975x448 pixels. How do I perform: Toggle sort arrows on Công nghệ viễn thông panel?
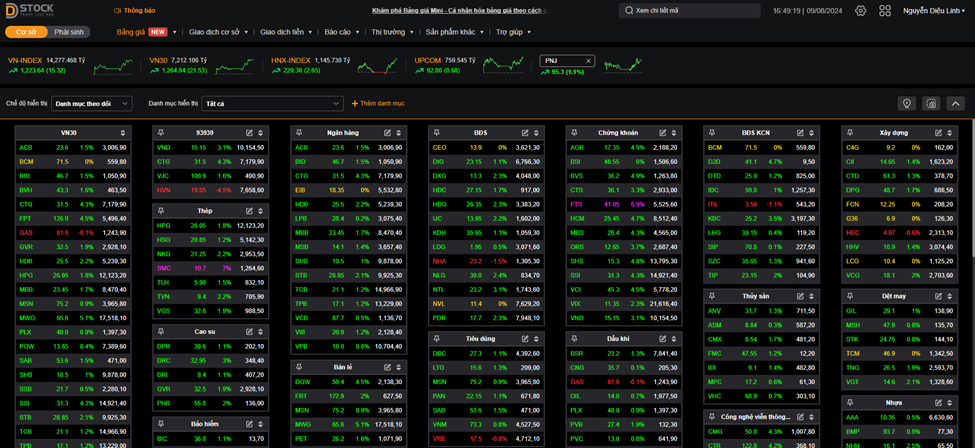tap(812, 417)
